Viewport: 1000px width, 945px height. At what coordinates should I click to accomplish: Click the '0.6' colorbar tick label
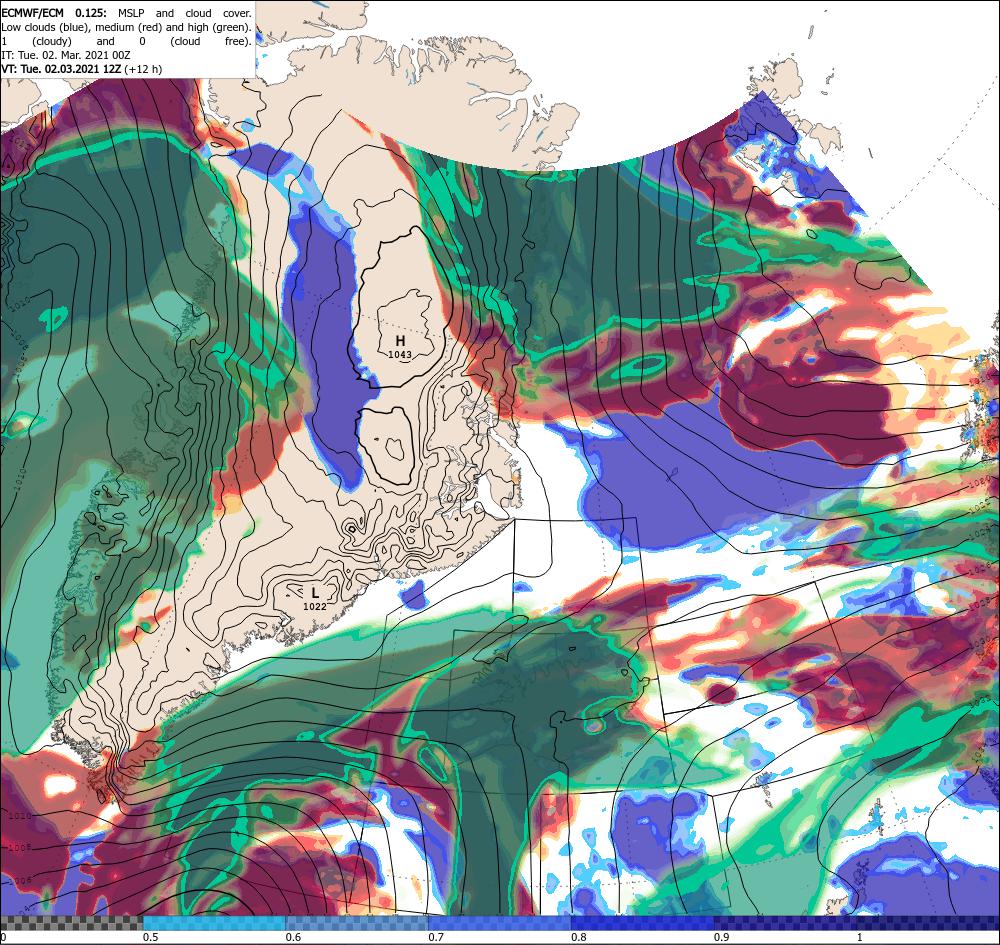[293, 937]
